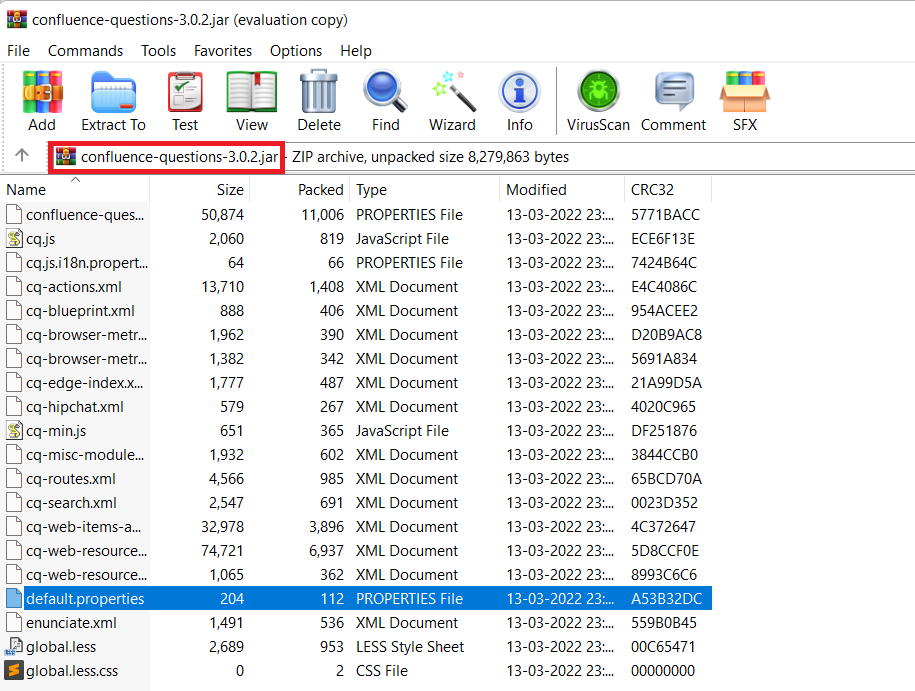Click the cq-search.xml file icon
This screenshot has width=915, height=691.
pyautogui.click(x=14, y=502)
